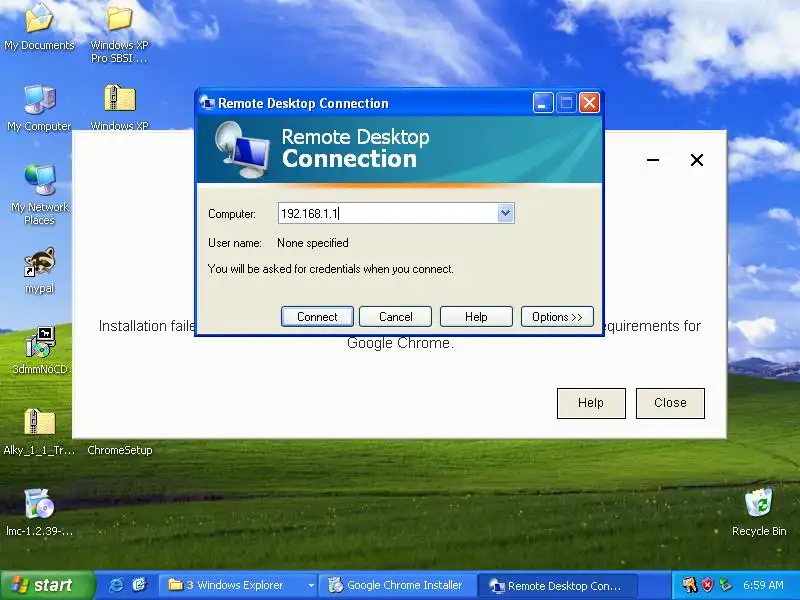This screenshot has width=800, height=600.
Task: Switch to Google Chrome Installer taskbar button
Action: click(x=397, y=585)
